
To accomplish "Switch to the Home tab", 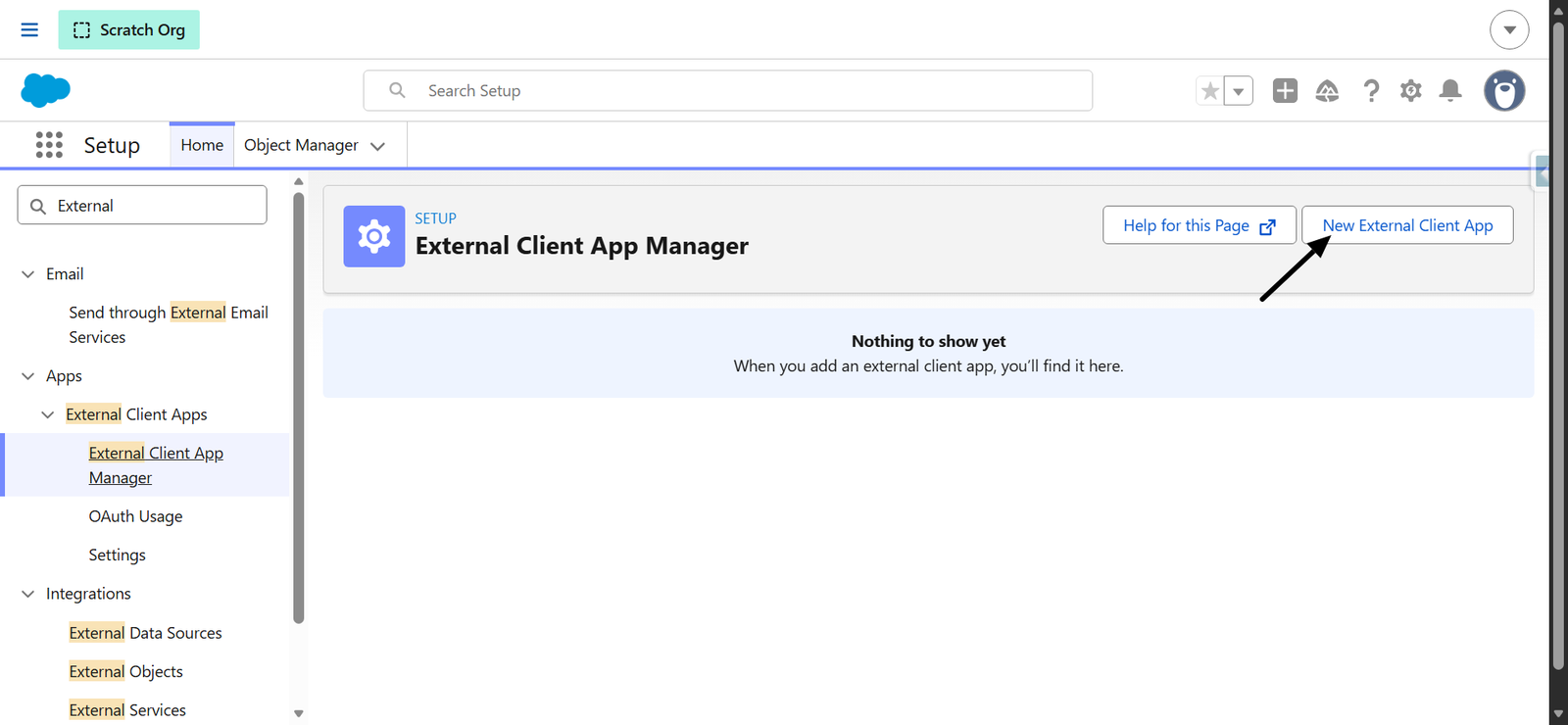I will coord(202,145).
